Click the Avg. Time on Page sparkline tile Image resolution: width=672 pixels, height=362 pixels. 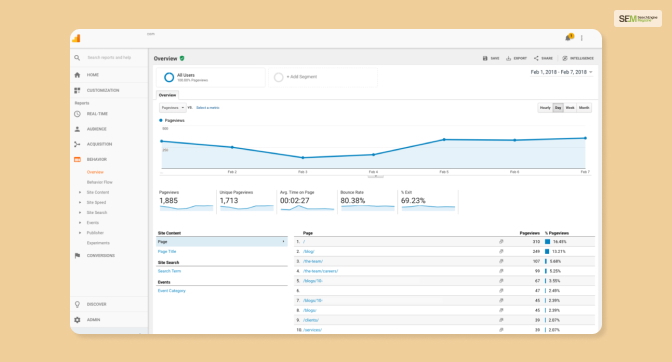point(307,202)
